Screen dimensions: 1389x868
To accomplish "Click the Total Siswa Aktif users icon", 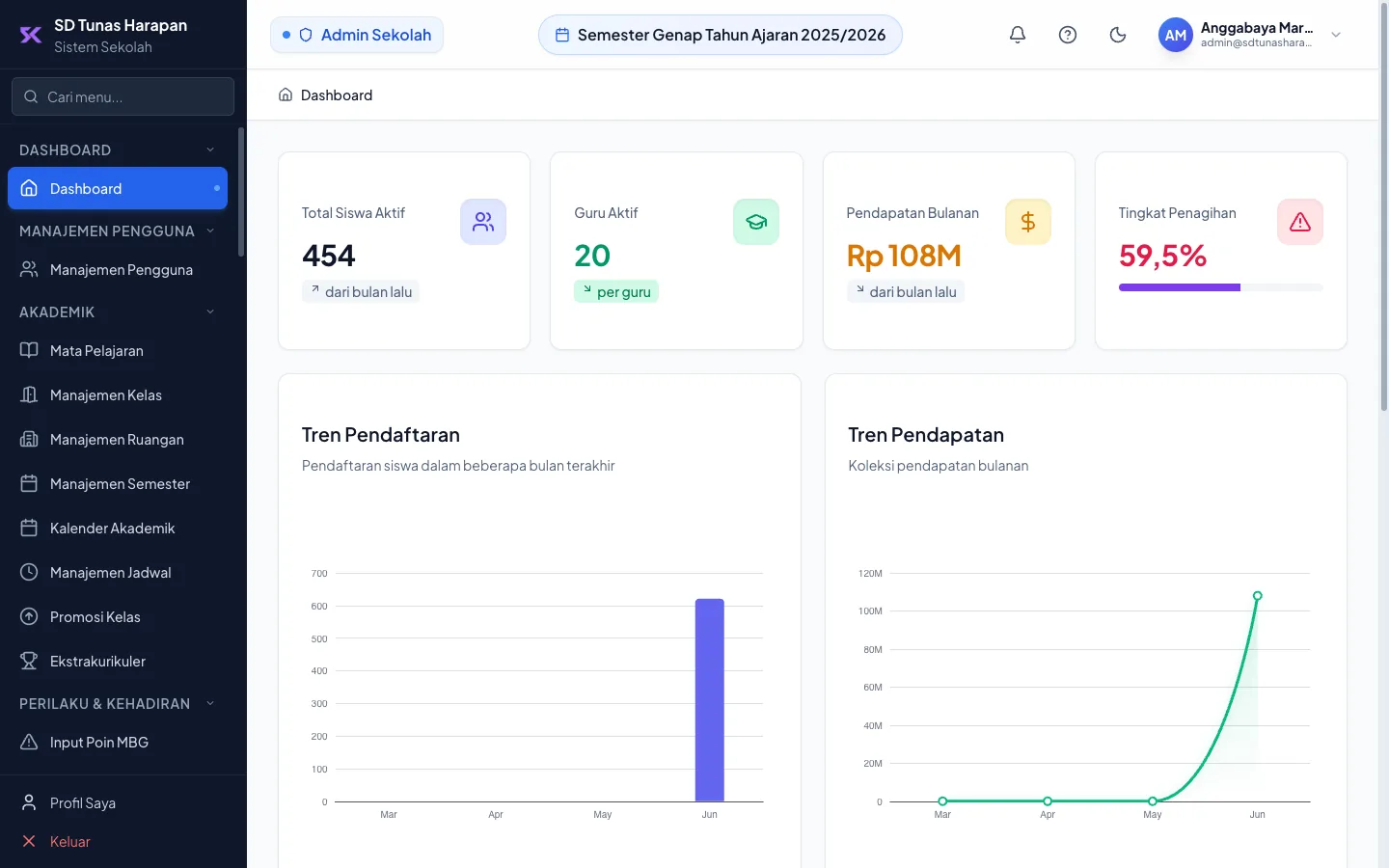I will pyautogui.click(x=483, y=222).
